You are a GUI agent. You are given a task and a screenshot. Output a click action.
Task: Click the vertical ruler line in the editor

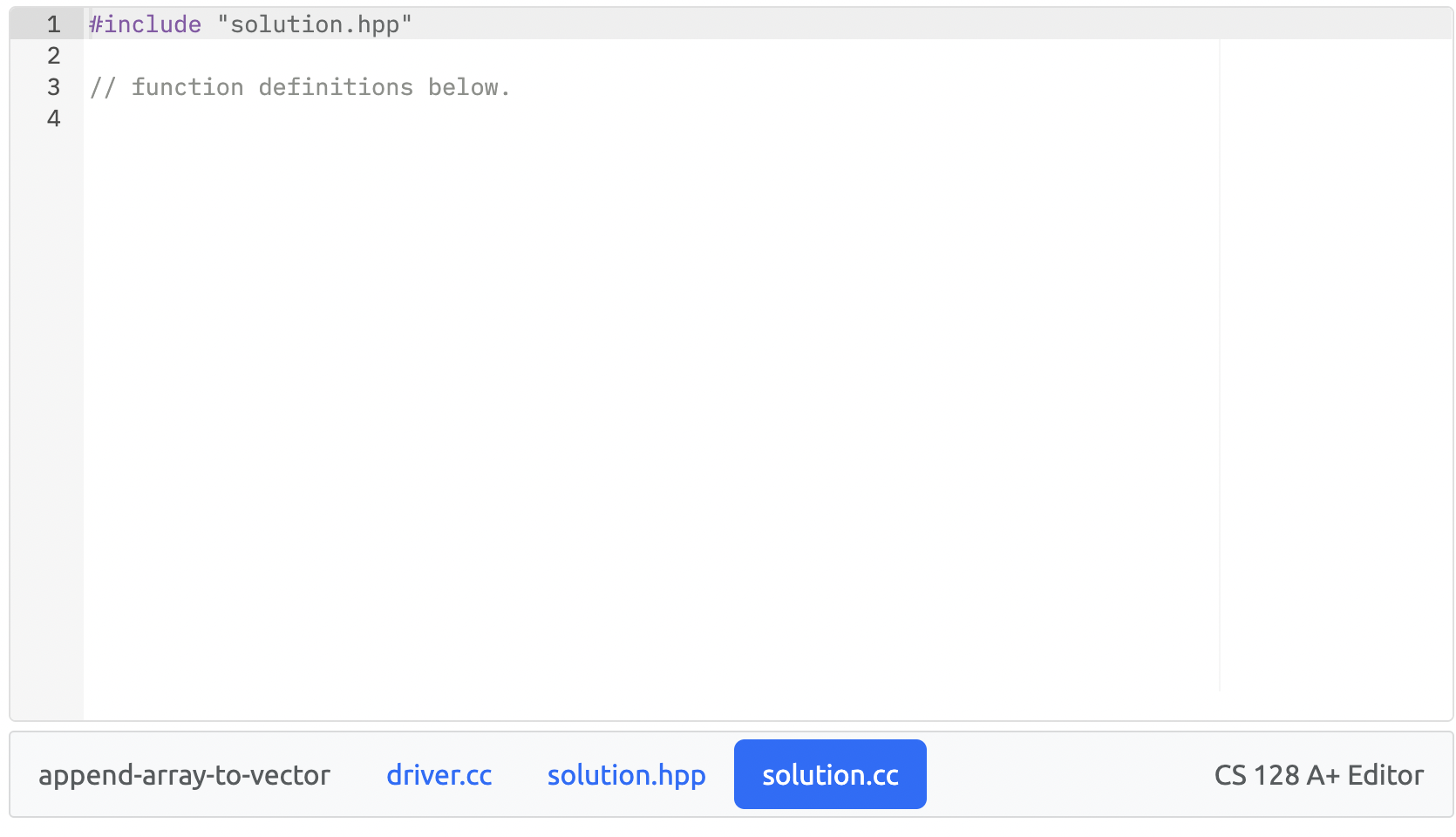(x=1220, y=349)
